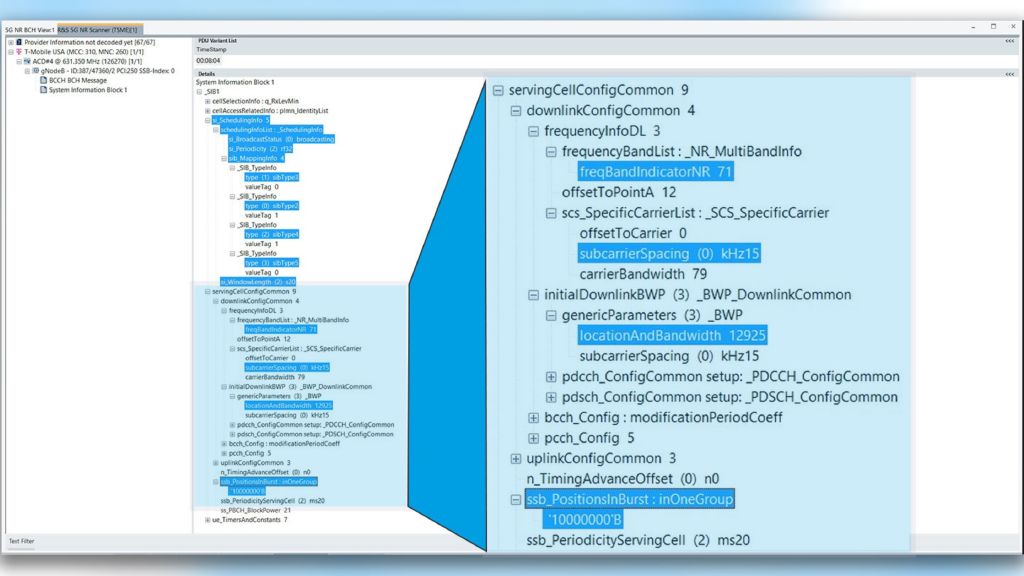Collapse PDU Variant List panel chevrons

pyautogui.click(x=1009, y=42)
